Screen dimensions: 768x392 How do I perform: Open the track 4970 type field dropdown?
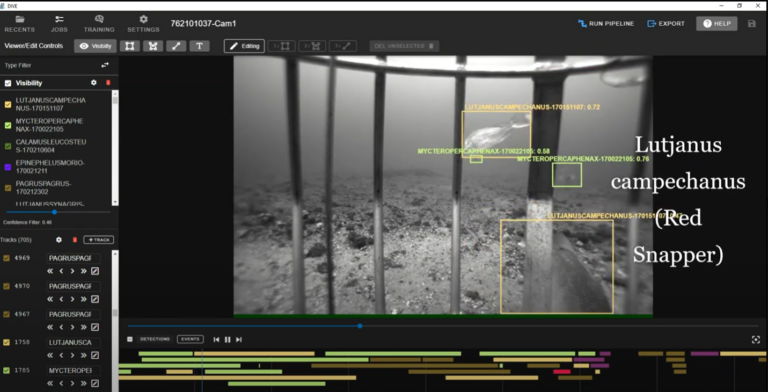73,286
